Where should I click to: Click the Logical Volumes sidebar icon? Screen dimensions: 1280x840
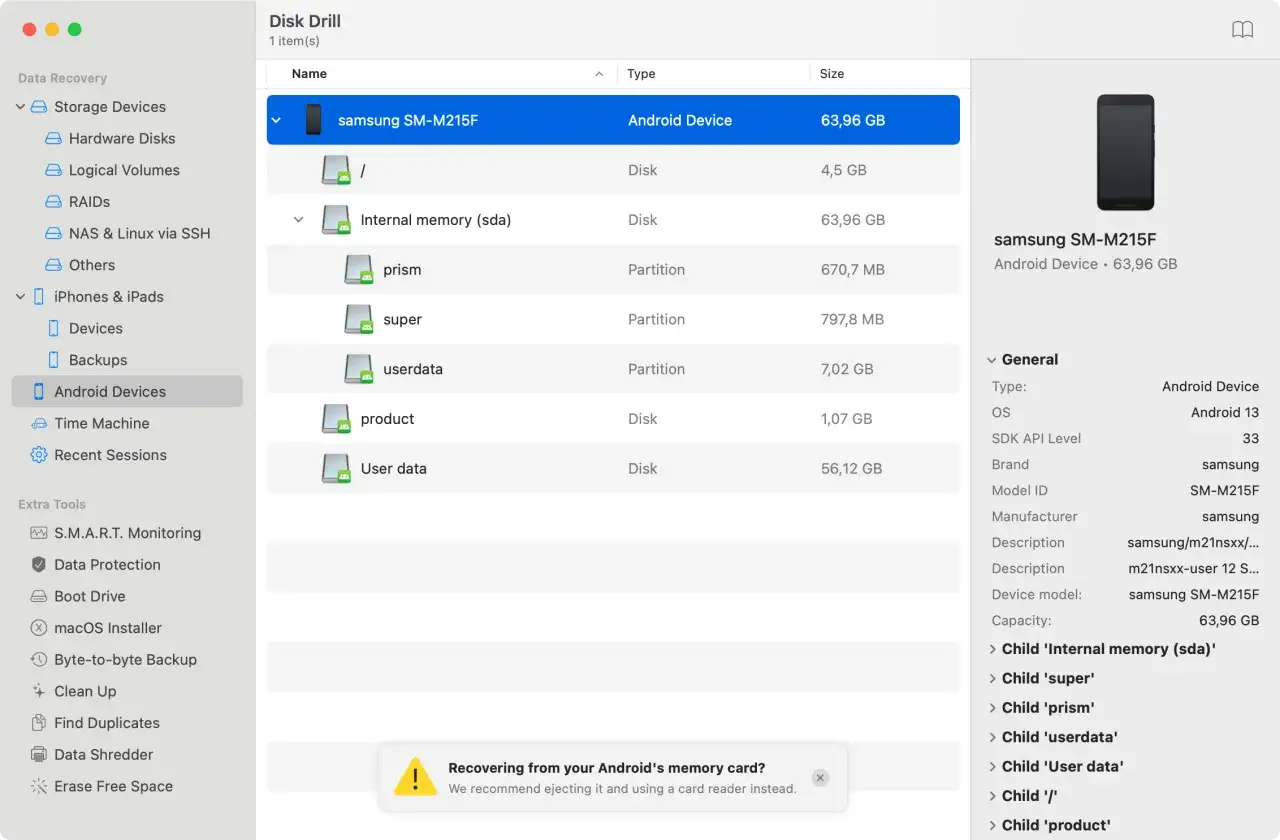coord(54,170)
